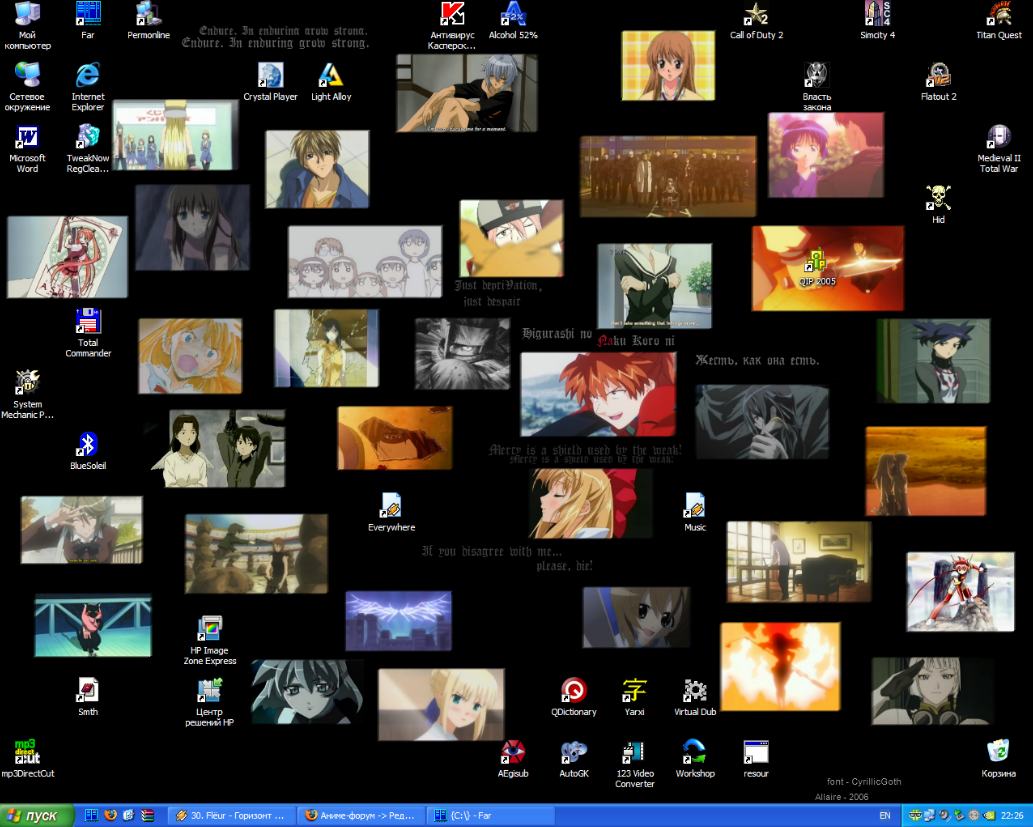Viewport: 1033px width, 827px height.
Task: Open Сетевое окружение icon
Action: click(27, 87)
